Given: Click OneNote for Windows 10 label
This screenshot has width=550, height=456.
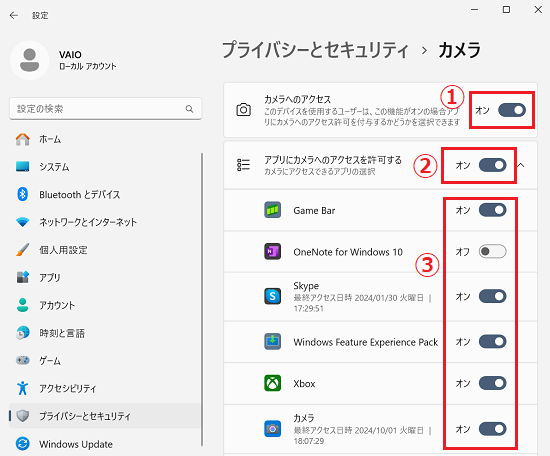Looking at the screenshot, I should tap(348, 252).
